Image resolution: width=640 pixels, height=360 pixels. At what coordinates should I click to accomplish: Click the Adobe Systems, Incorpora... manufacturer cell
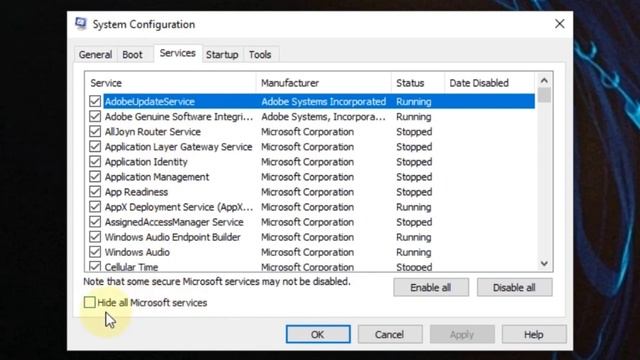323,117
